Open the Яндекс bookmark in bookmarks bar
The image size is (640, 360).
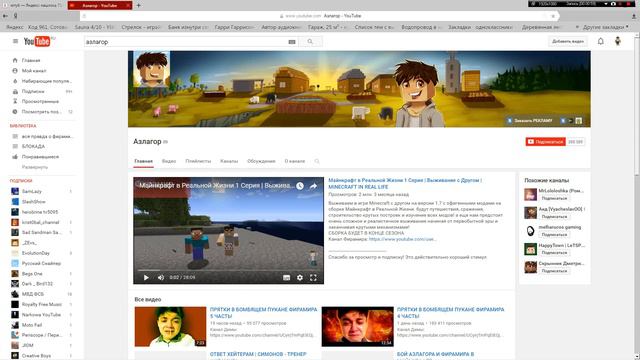tap(15, 27)
